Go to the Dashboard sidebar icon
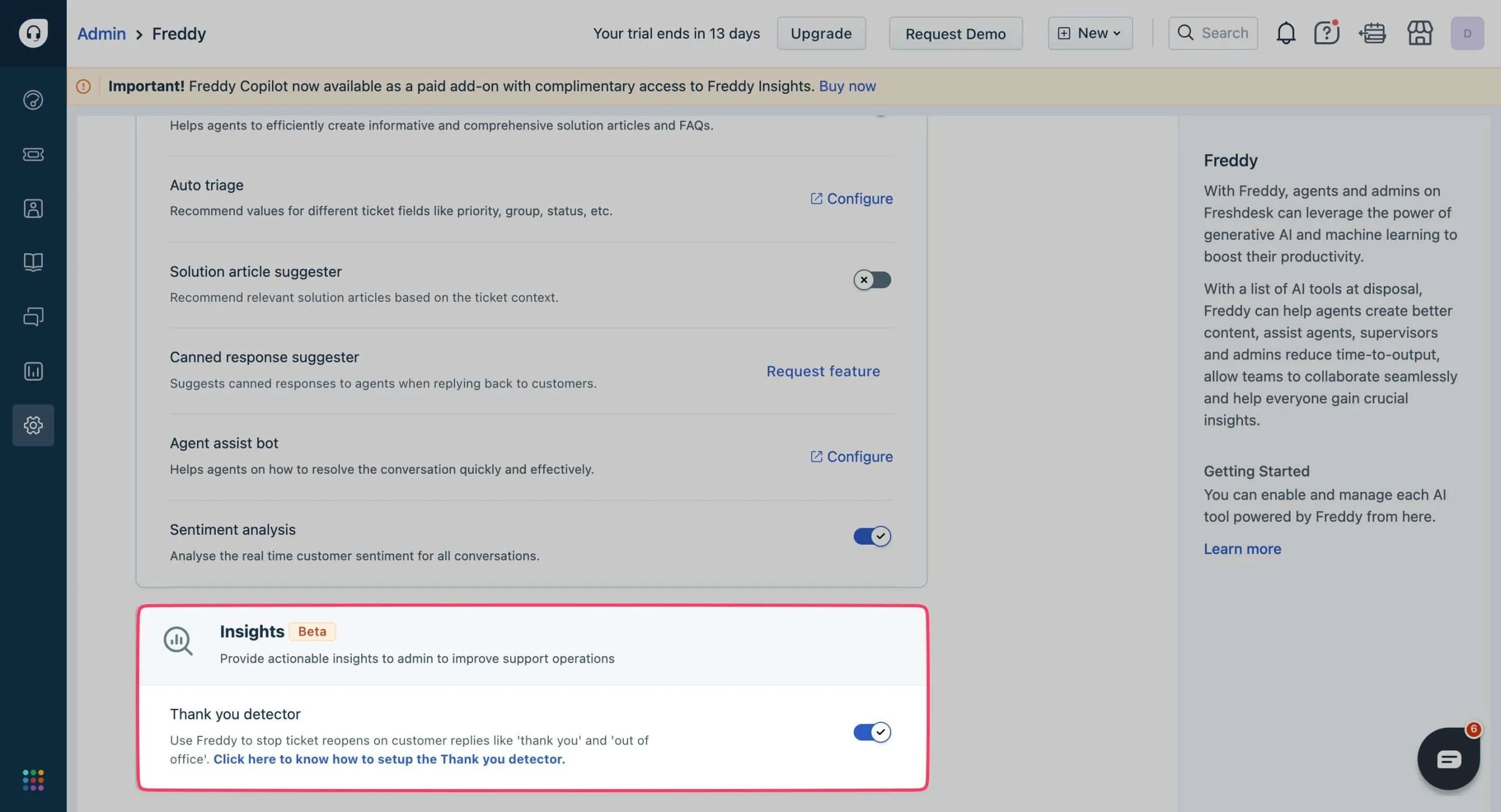This screenshot has width=1501, height=812. coord(33,100)
